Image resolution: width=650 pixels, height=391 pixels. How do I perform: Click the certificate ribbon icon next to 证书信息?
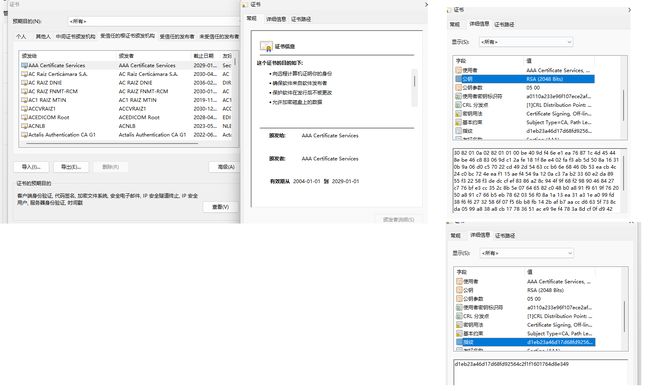point(266,46)
